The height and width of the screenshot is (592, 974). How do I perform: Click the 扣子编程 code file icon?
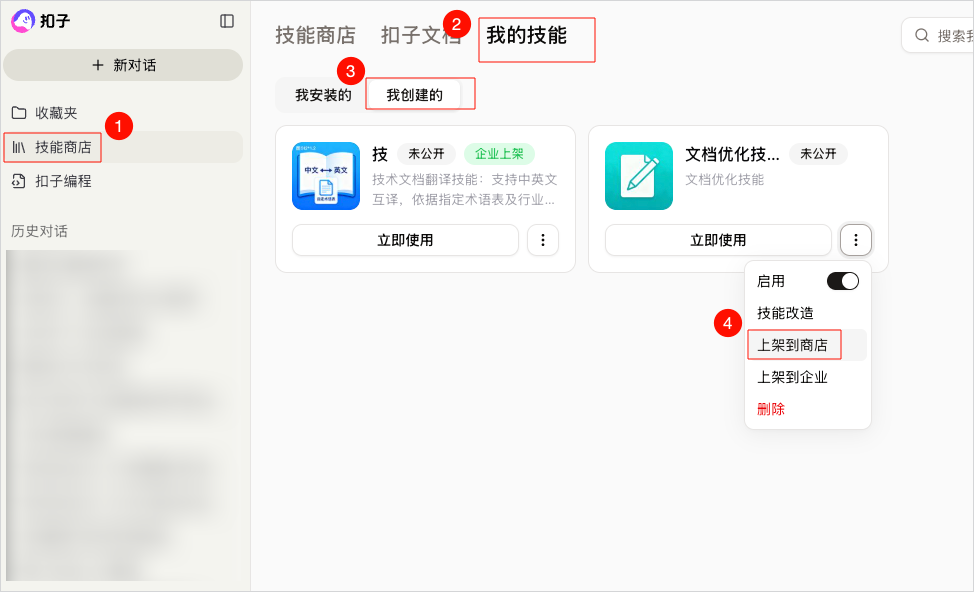(x=19, y=181)
